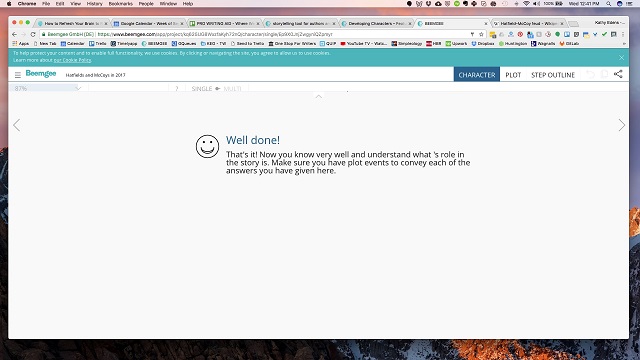Switch to the PRO WRITING AID tab
Viewport: 640px width, 360px height.
click(x=225, y=24)
